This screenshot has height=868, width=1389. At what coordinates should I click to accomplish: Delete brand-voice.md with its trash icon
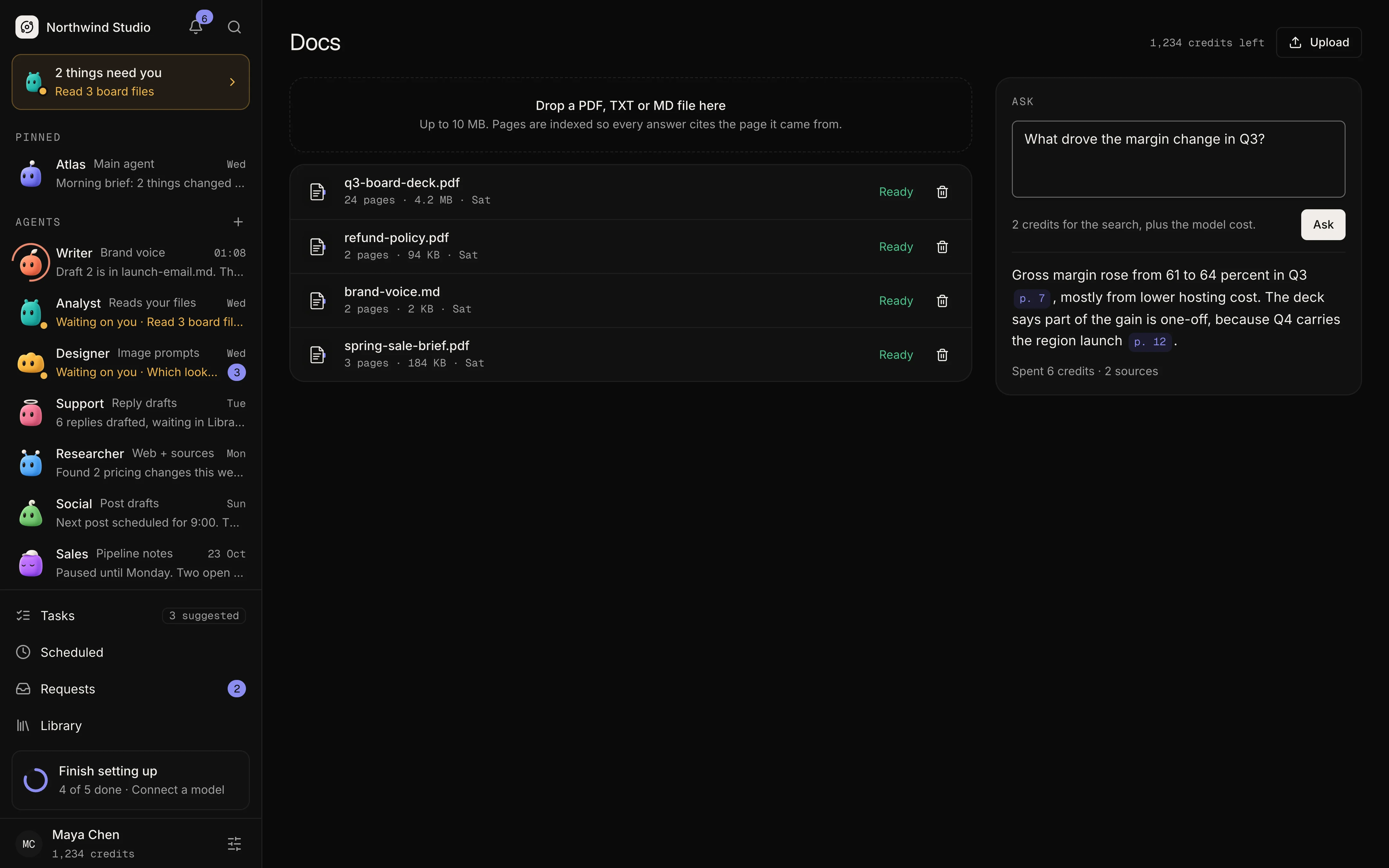pos(942,301)
